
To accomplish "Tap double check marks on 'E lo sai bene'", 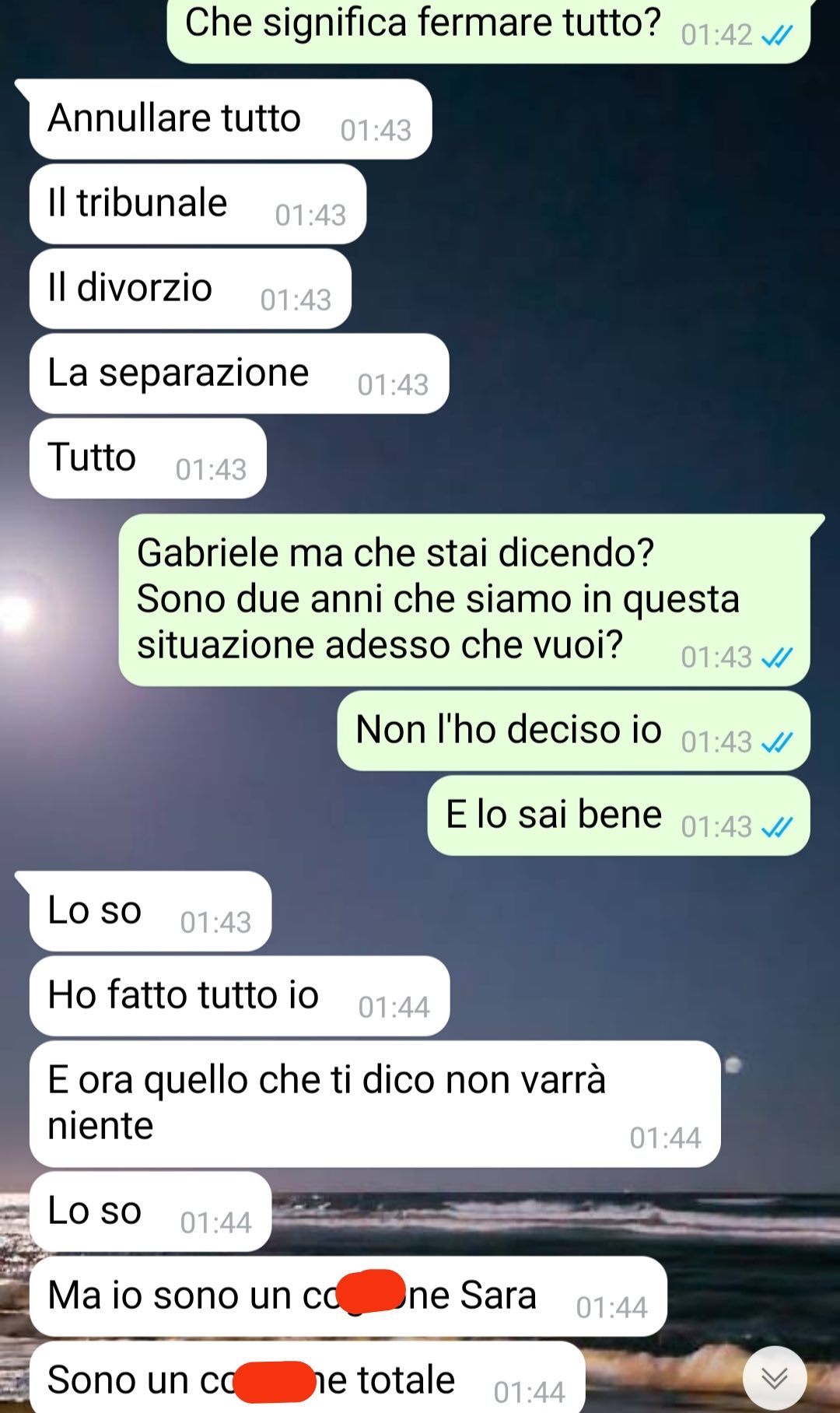I will point(777,827).
